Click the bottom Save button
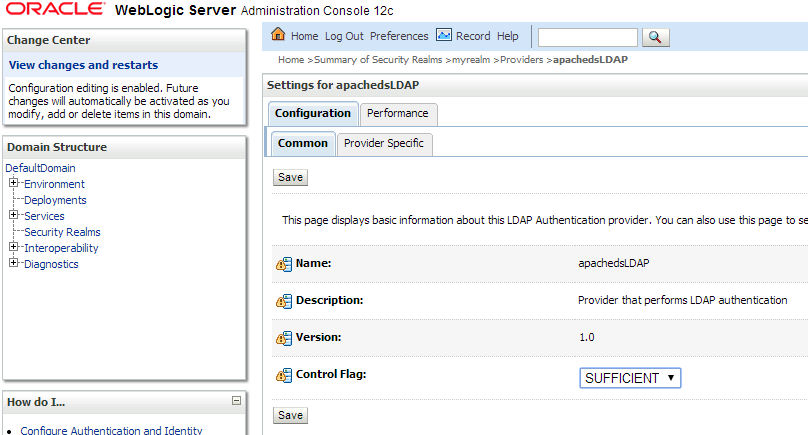The width and height of the screenshot is (808, 435). point(290,415)
